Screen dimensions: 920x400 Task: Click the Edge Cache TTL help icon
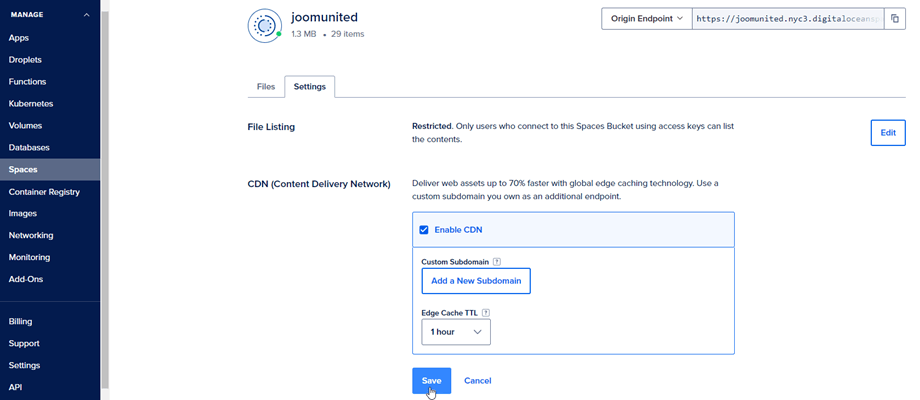point(486,312)
